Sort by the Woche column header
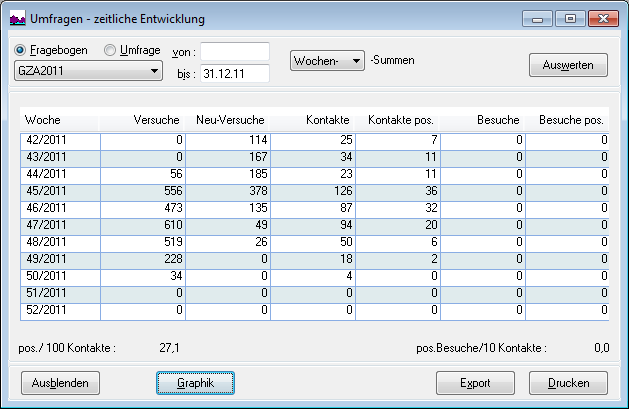The width and height of the screenshot is (629, 409). coord(59,120)
